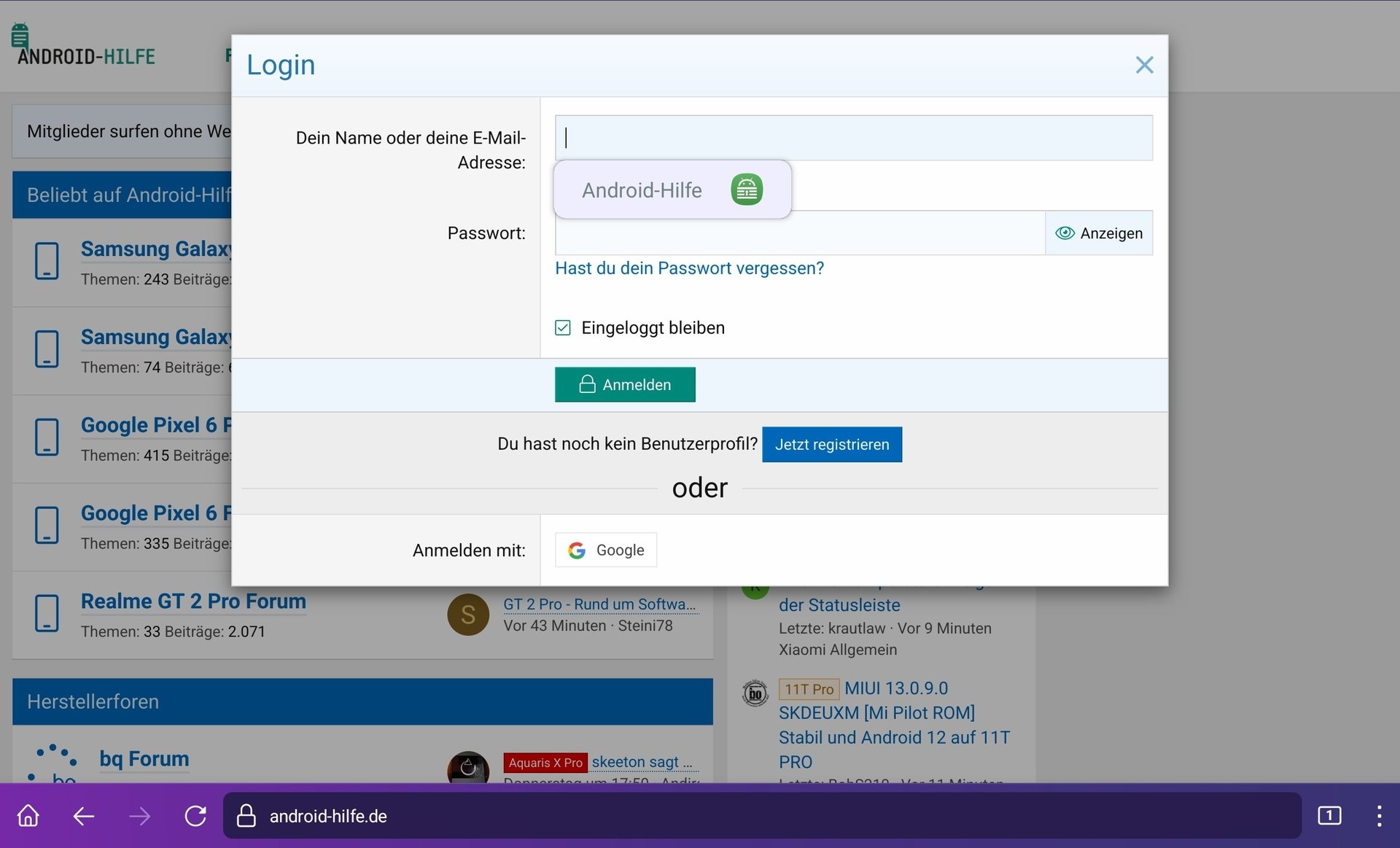This screenshot has height=848, width=1400.
Task: Click avatar beside MIUI 13.0.9.0 thread
Action: coord(755,693)
